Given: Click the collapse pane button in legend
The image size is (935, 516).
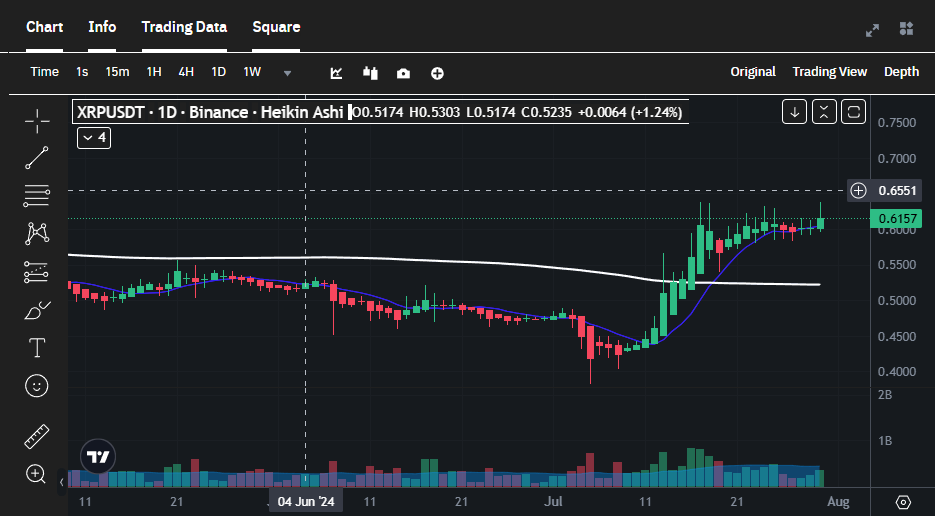Looking at the screenshot, I should pos(824,112).
